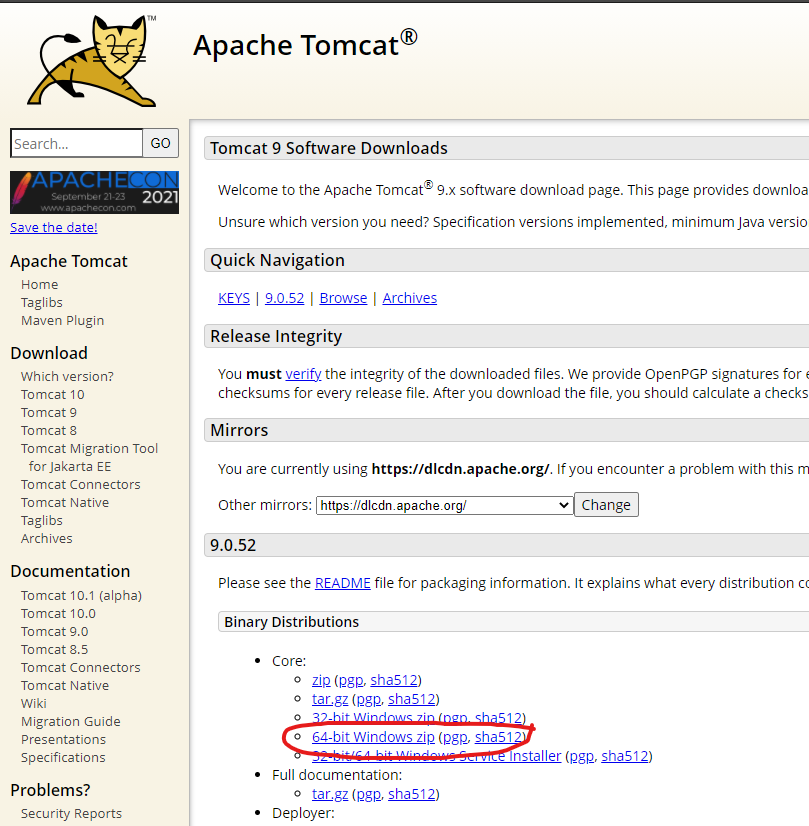Open Tomcat 8 download link
The image size is (809, 826).
[x=49, y=430]
